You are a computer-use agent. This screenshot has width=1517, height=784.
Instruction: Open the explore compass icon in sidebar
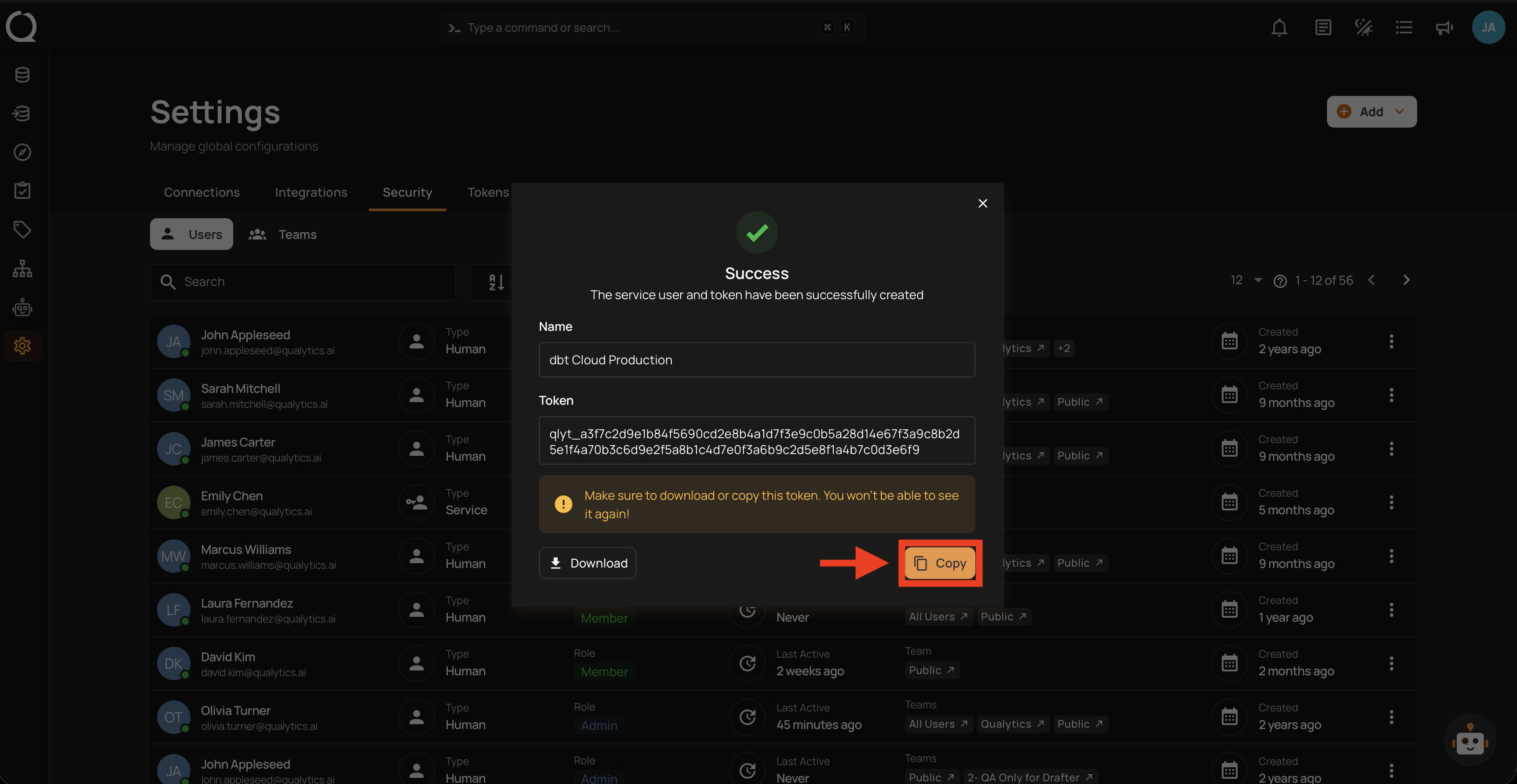(x=22, y=152)
